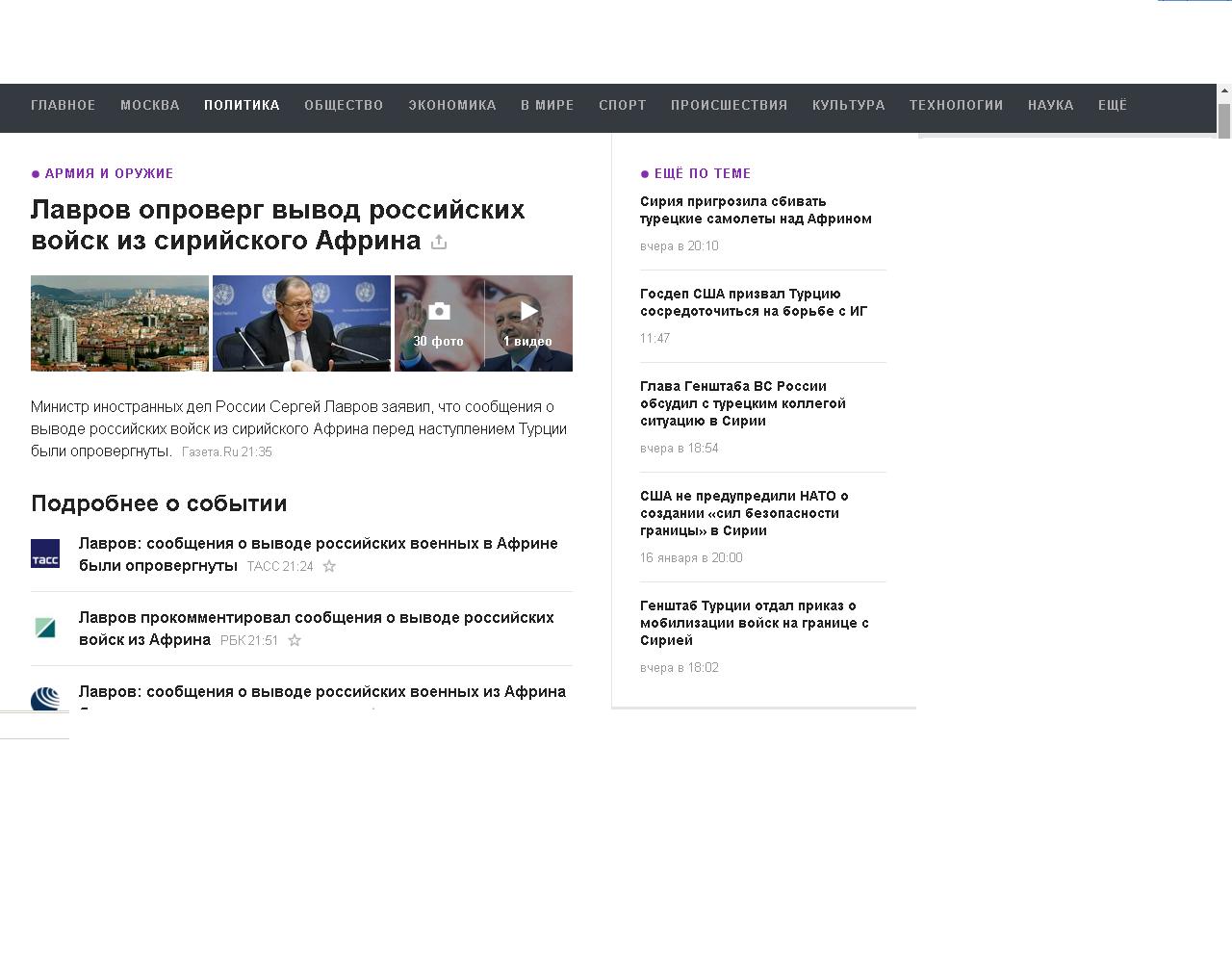The image size is (1232, 953).
Task: Click the RBC source logo icon
Action: tap(45, 628)
